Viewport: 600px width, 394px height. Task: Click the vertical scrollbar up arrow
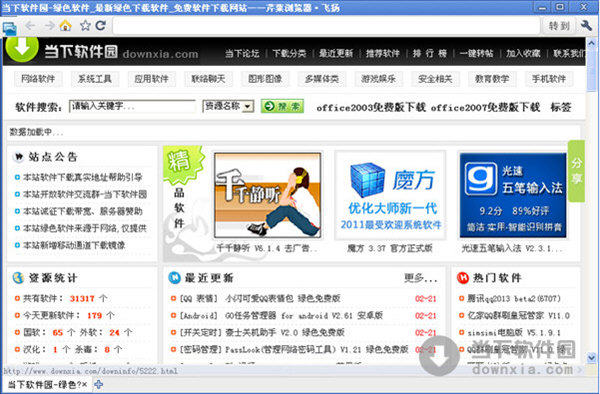pyautogui.click(x=592, y=42)
